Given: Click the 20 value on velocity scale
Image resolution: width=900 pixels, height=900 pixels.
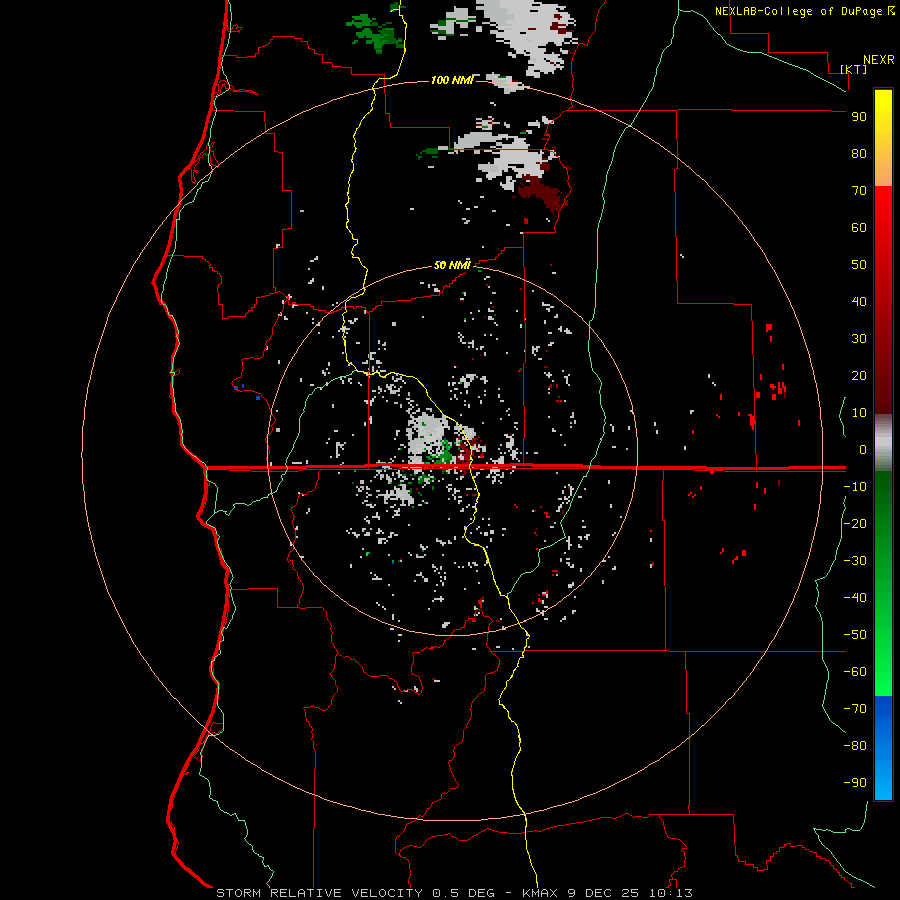Looking at the screenshot, I should pyautogui.click(x=859, y=376).
